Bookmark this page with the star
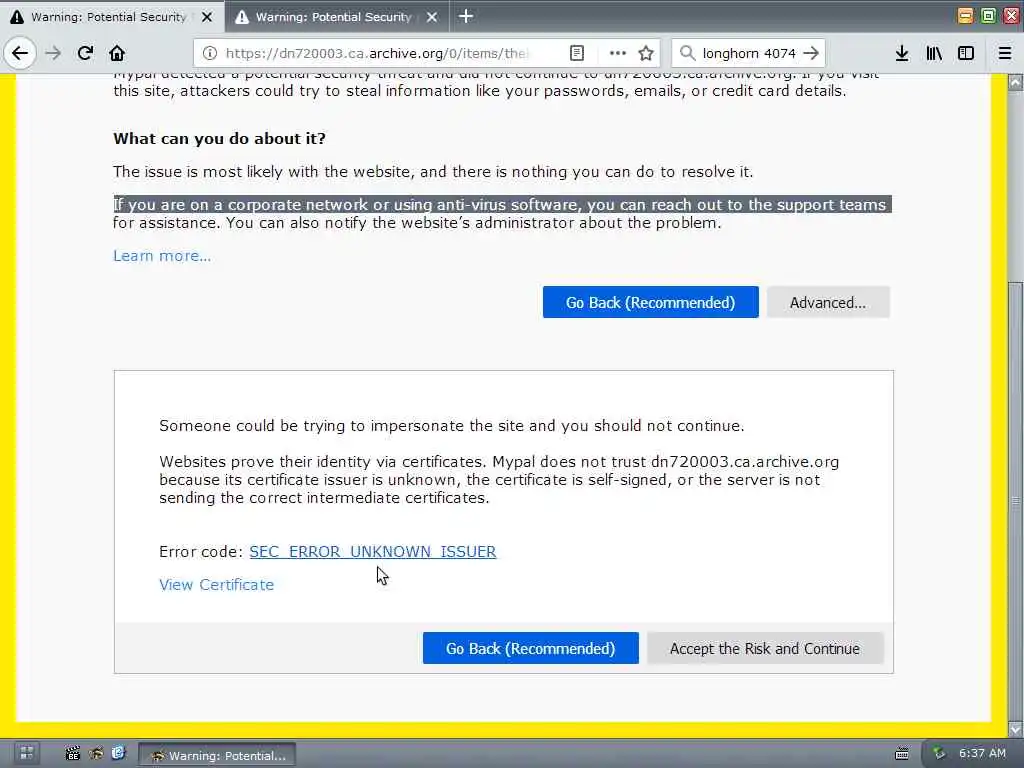 point(646,53)
